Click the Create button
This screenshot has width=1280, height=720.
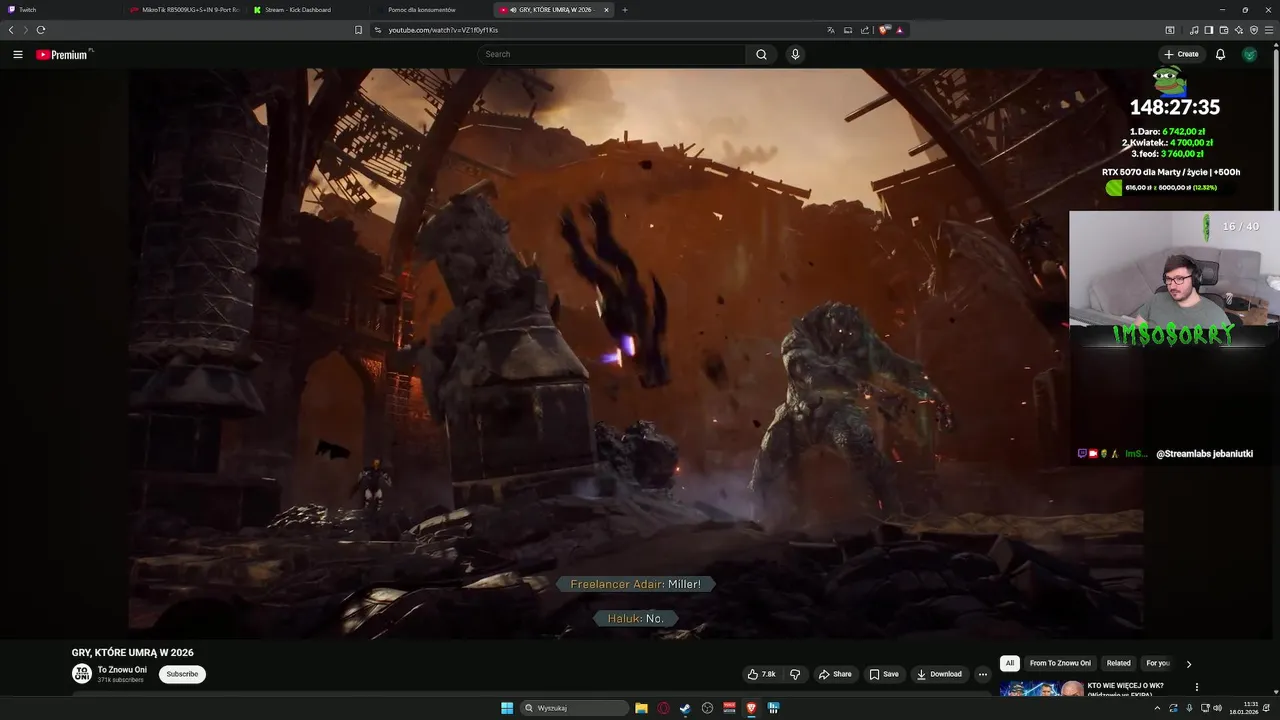(1181, 55)
